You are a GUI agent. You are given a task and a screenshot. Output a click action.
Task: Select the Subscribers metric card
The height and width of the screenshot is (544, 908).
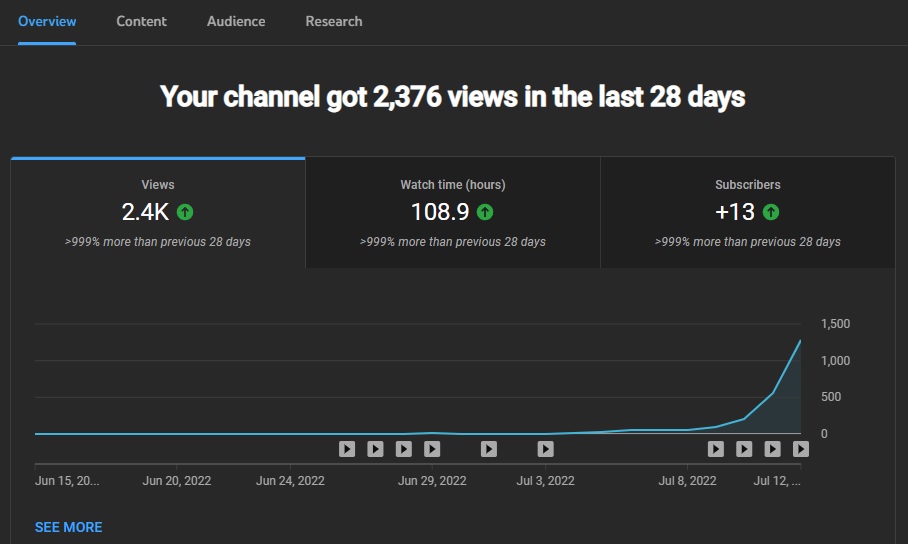point(748,213)
